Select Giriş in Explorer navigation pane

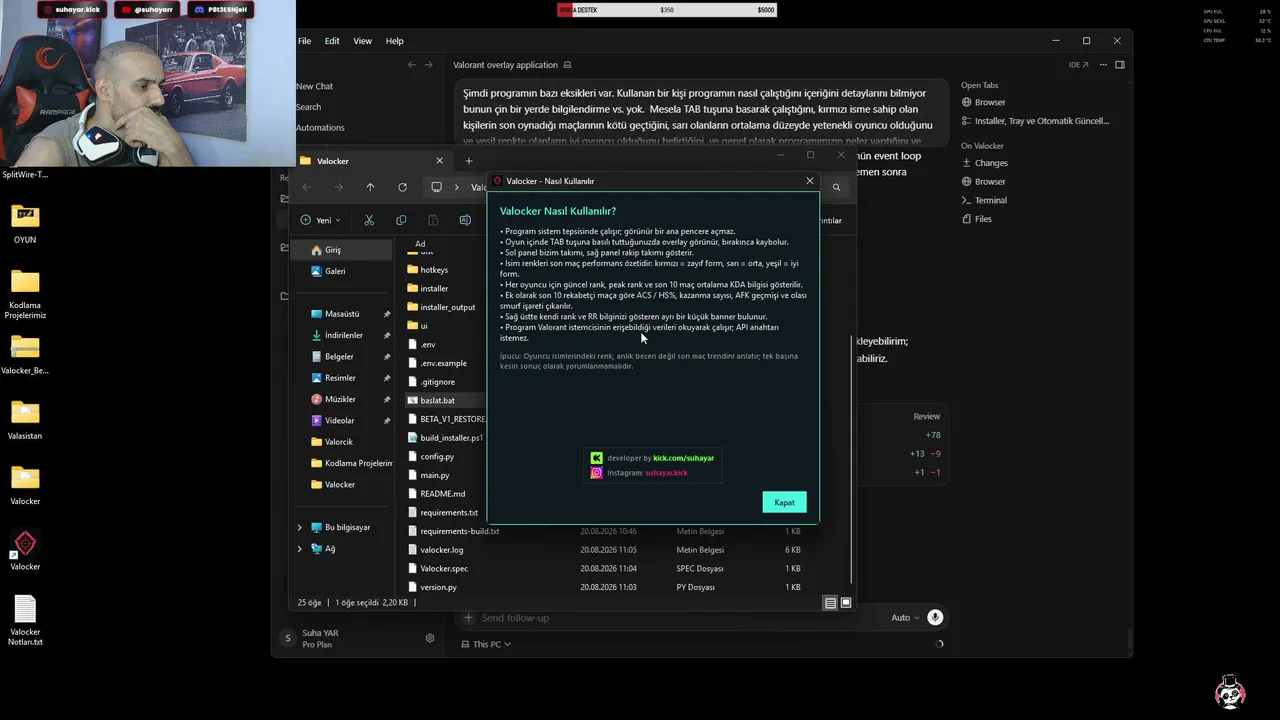[x=342, y=250]
